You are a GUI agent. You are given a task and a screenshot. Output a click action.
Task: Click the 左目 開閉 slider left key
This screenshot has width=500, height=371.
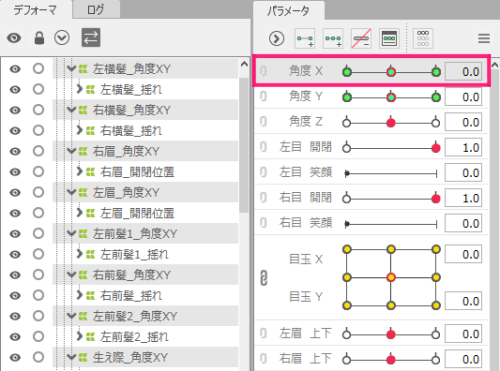point(347,148)
